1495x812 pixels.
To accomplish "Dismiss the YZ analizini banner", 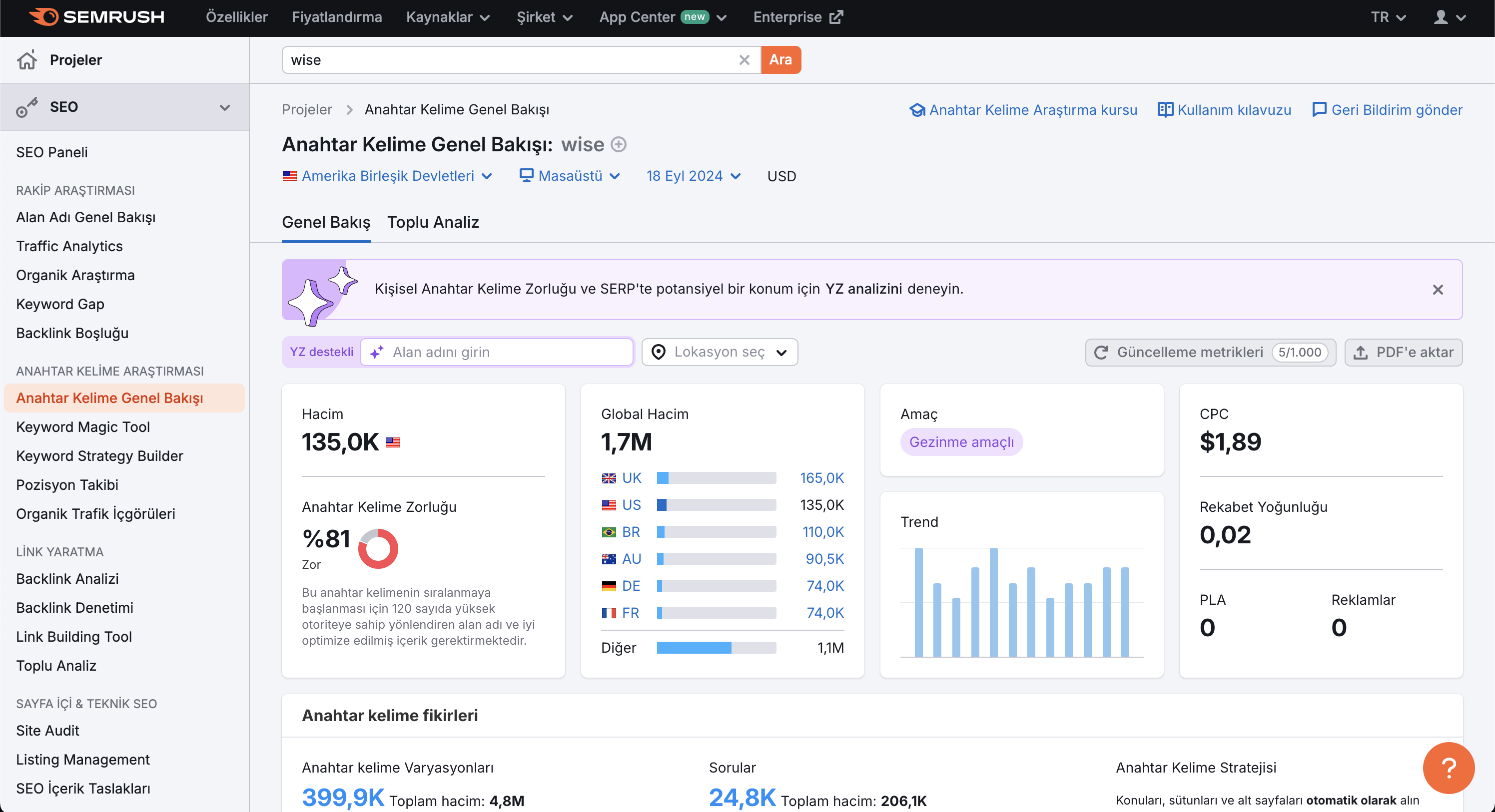I will pos(1438,290).
